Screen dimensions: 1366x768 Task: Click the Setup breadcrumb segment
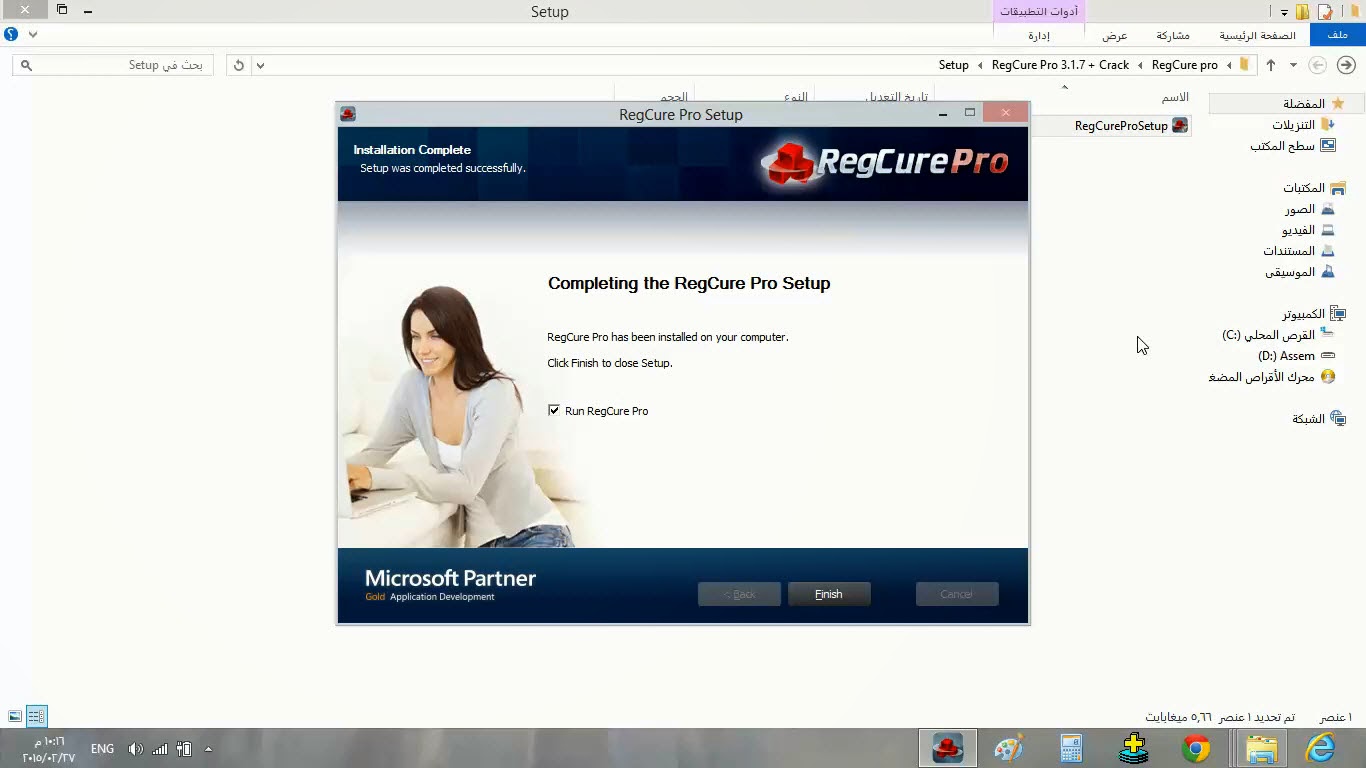(953, 65)
